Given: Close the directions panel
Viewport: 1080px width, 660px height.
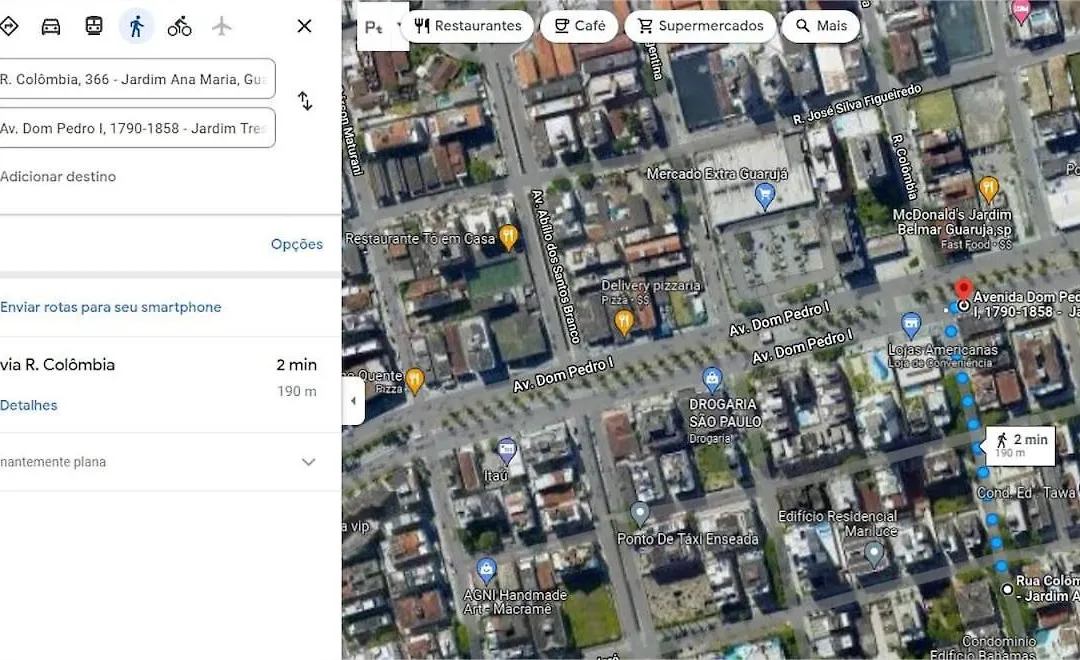Looking at the screenshot, I should (x=304, y=26).
